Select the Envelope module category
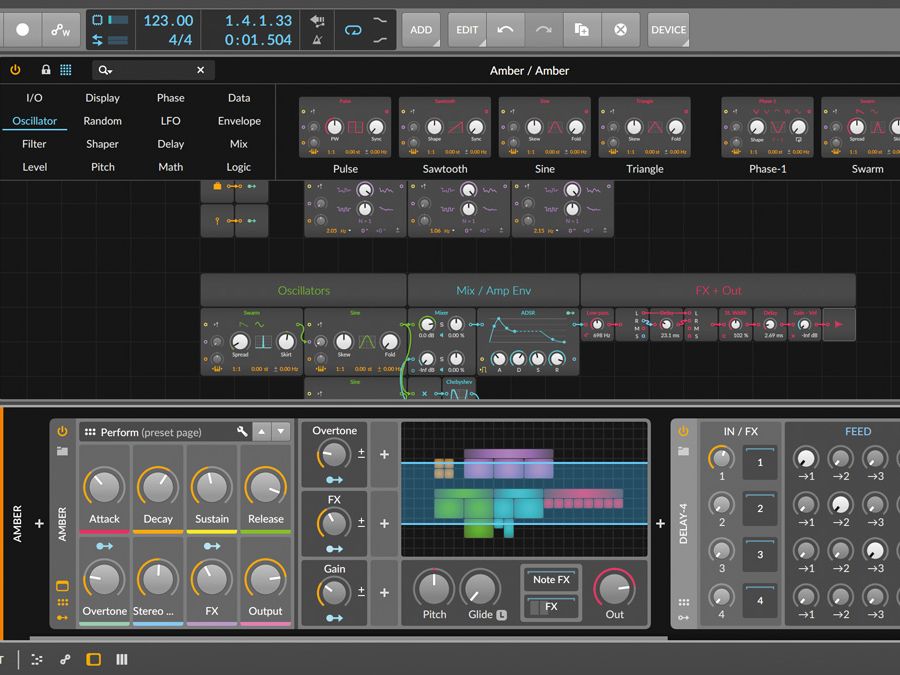 point(239,121)
